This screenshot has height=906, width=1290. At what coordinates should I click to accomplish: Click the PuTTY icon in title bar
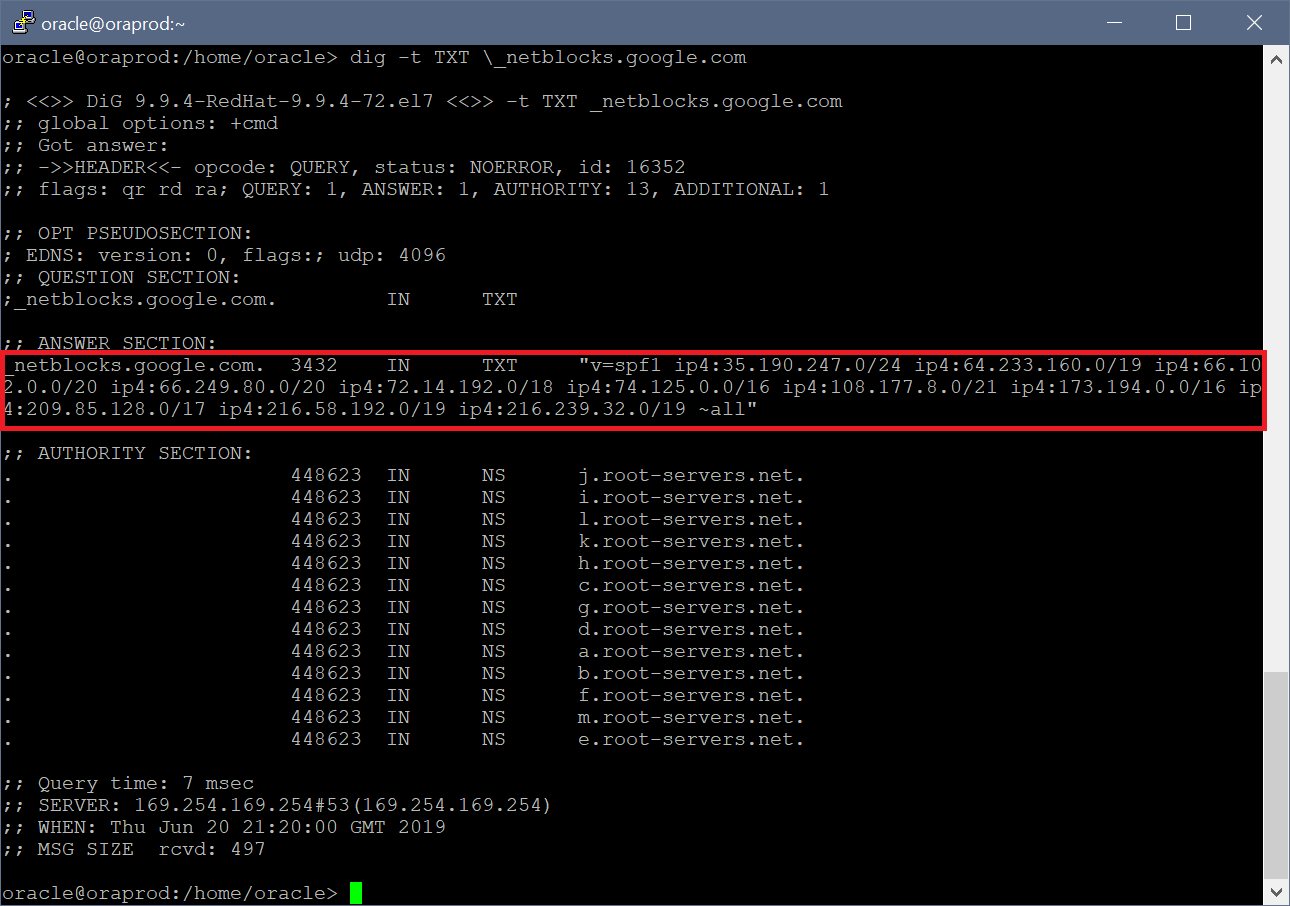(x=22, y=22)
